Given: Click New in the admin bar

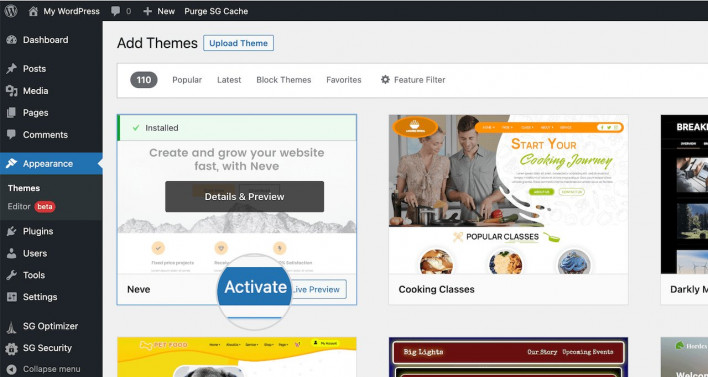Looking at the screenshot, I should 166,11.
